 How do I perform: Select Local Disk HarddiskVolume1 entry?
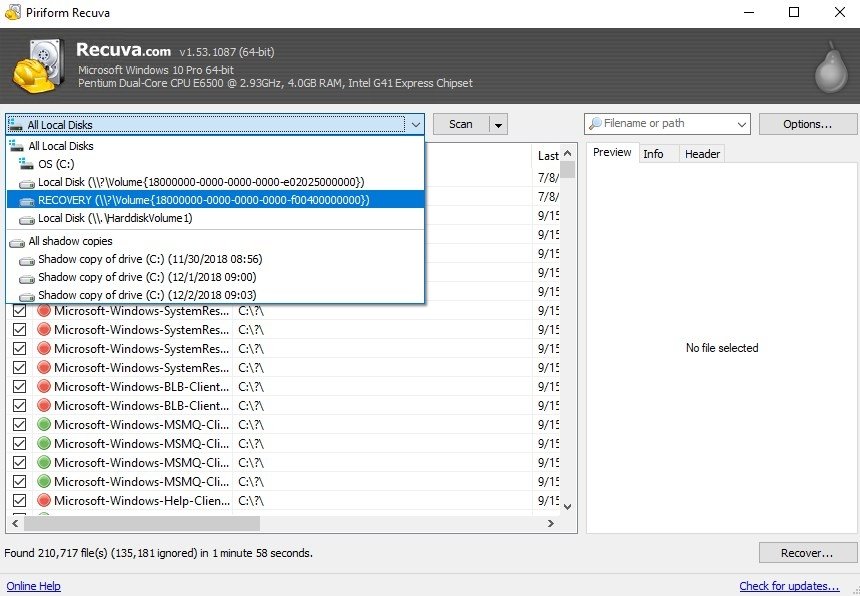coord(215,218)
